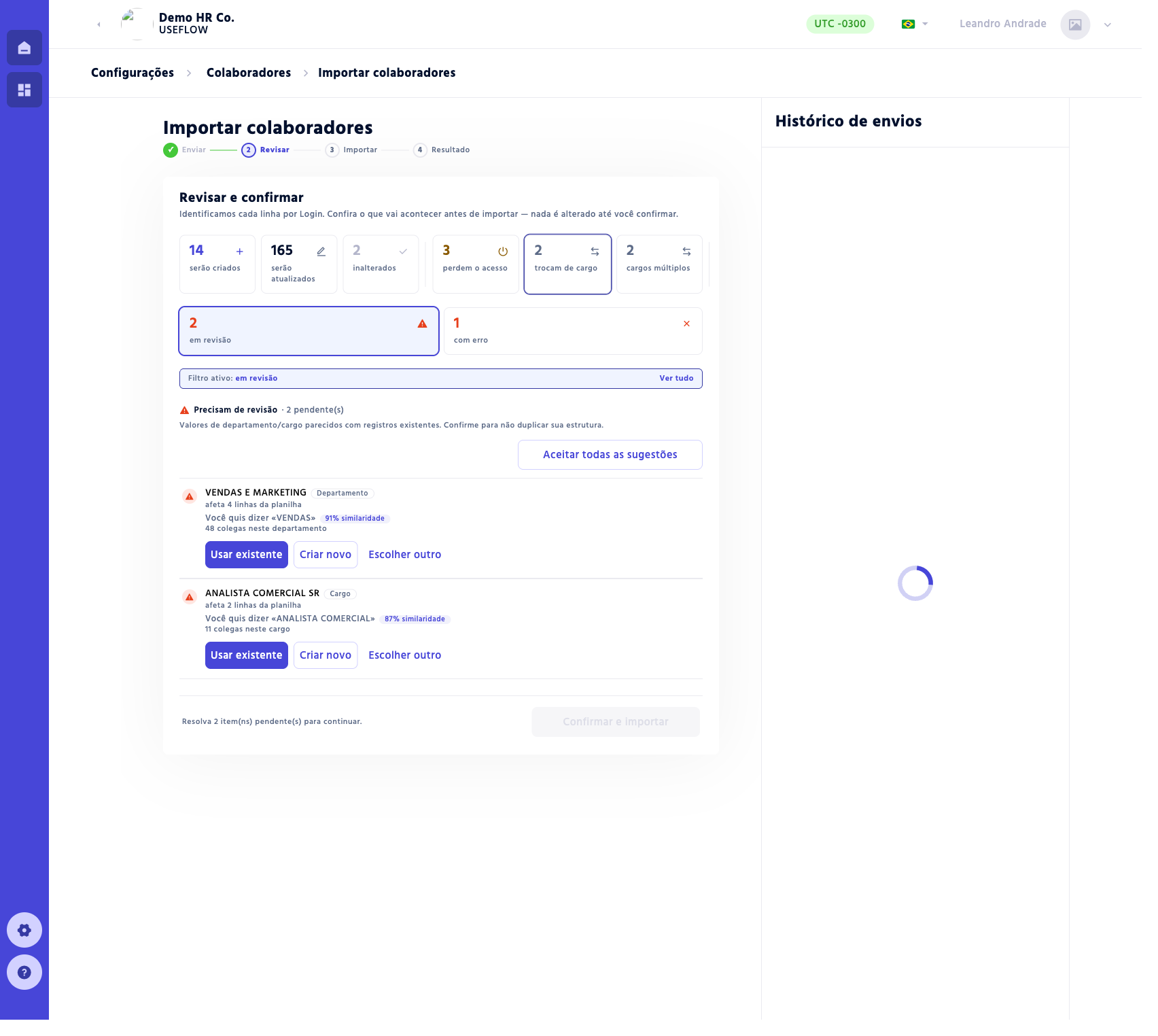The height and width of the screenshot is (1036, 1158).
Task: Click Criar novo for ANALISTA COMERCIAL SR
Action: [326, 655]
